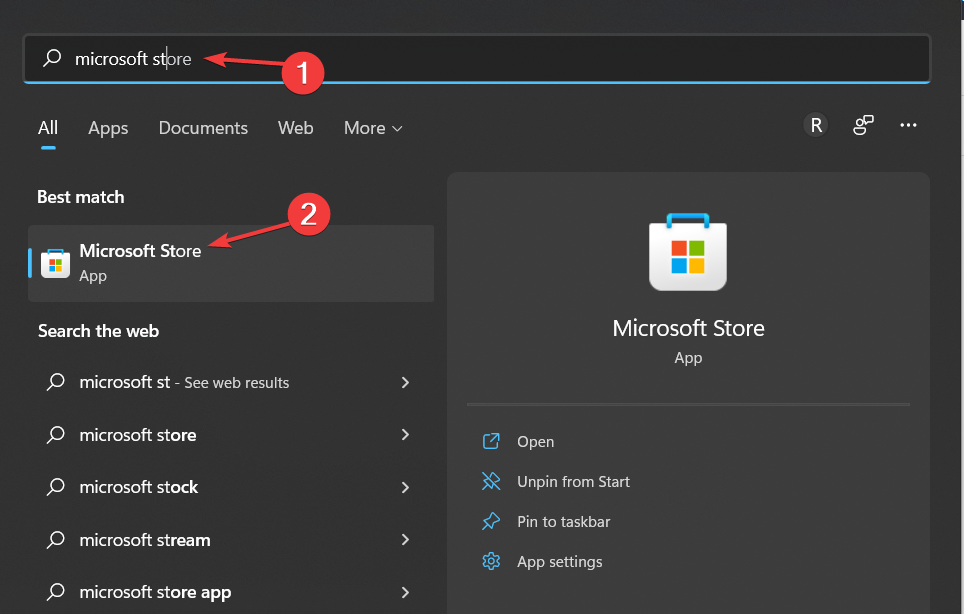The height and width of the screenshot is (614, 964).
Task: Switch to the Apps filter tab
Action: tap(108, 128)
